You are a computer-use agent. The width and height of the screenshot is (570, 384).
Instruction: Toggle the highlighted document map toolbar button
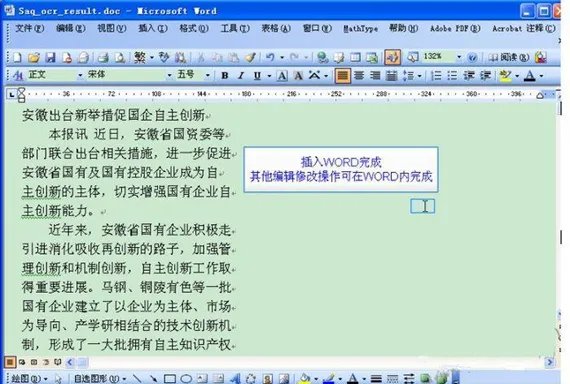(393, 57)
